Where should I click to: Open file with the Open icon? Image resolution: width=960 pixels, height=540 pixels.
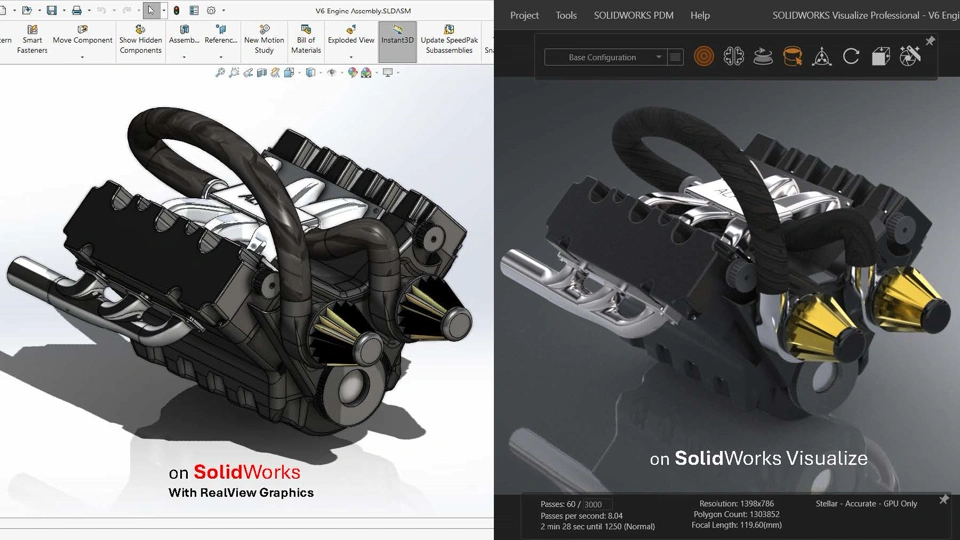(x=26, y=10)
